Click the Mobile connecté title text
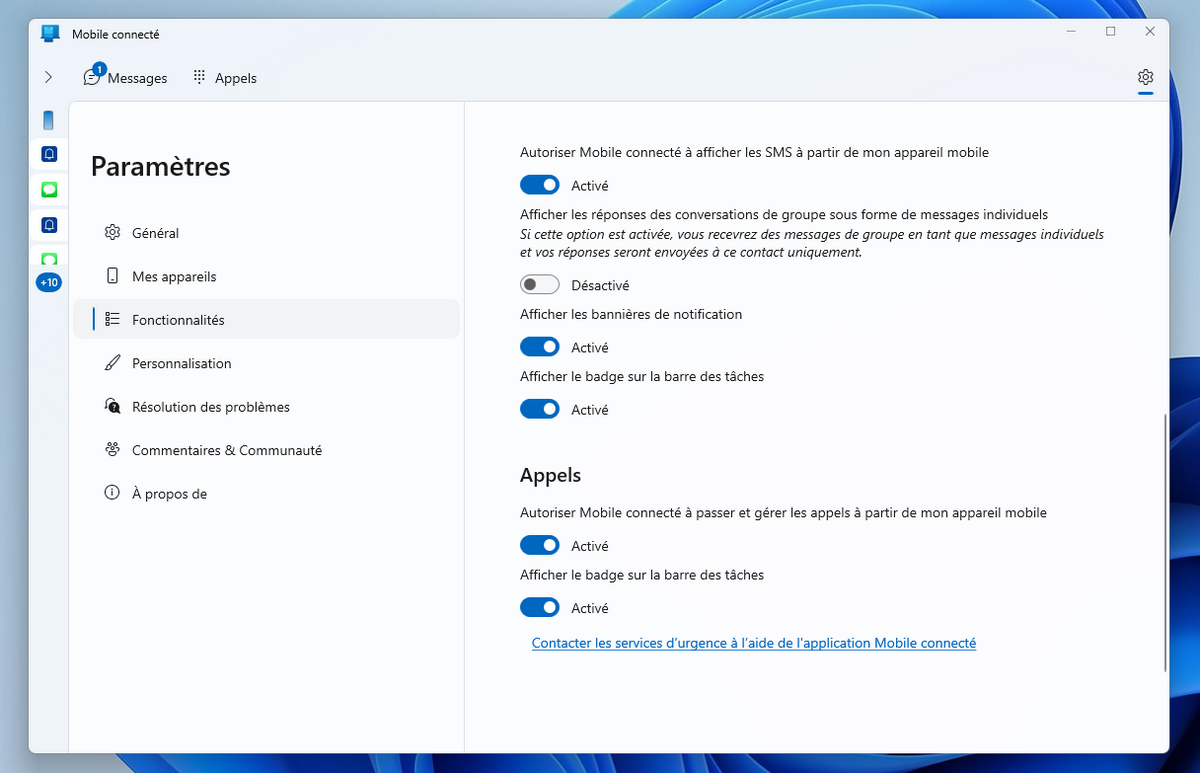 click(x=115, y=34)
